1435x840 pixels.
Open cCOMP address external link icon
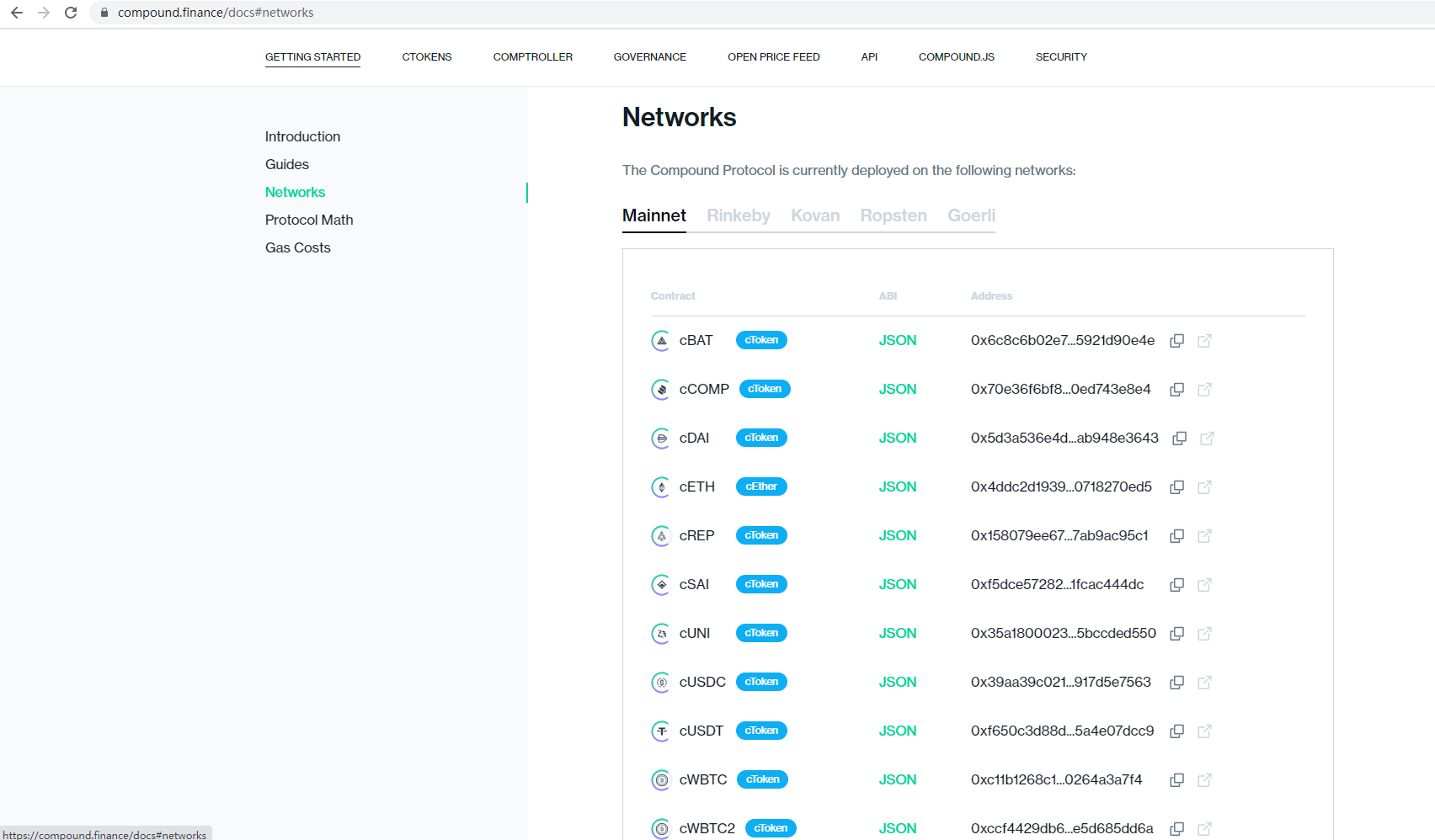tap(1205, 390)
